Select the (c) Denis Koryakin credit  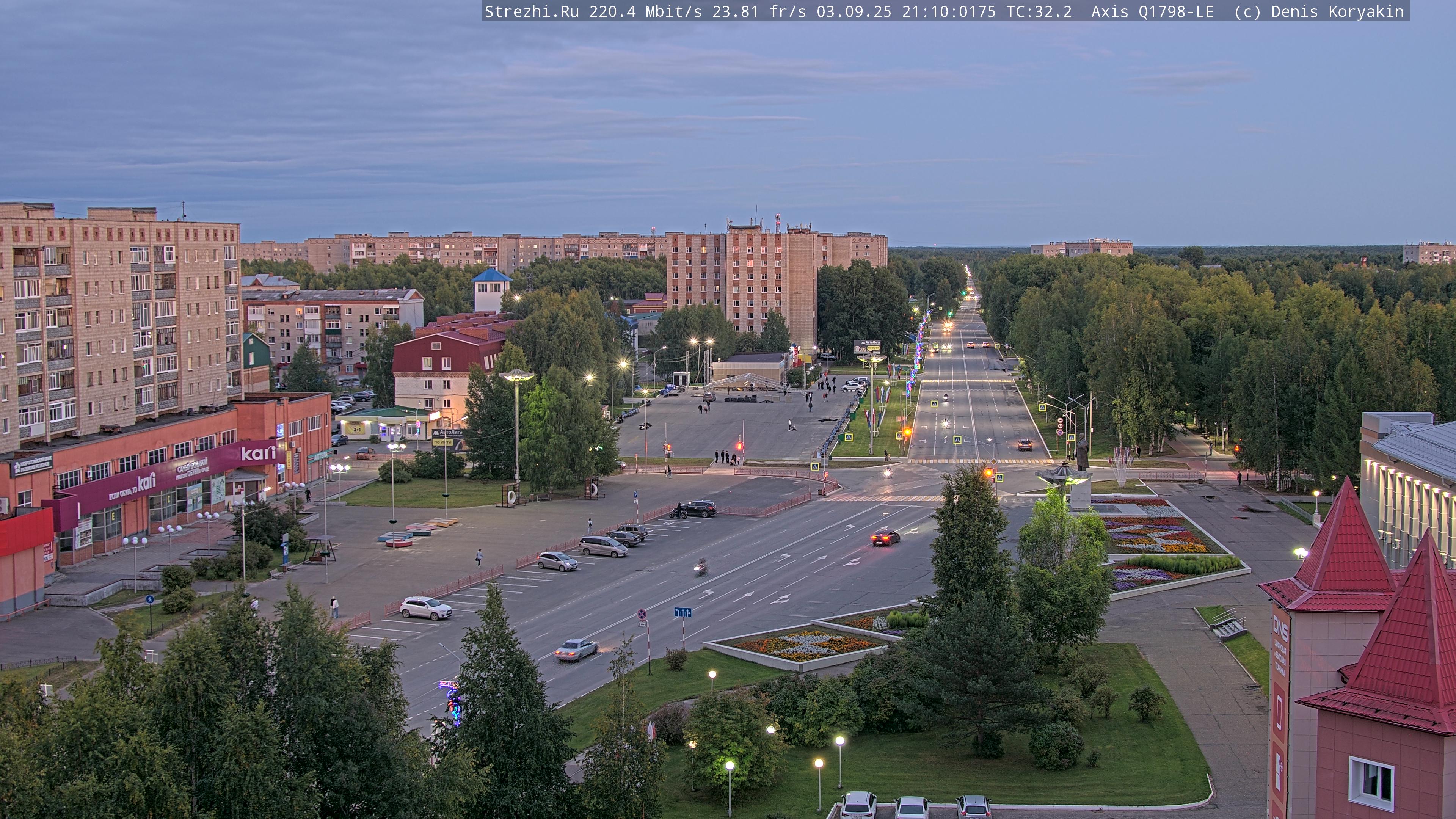point(1319,12)
